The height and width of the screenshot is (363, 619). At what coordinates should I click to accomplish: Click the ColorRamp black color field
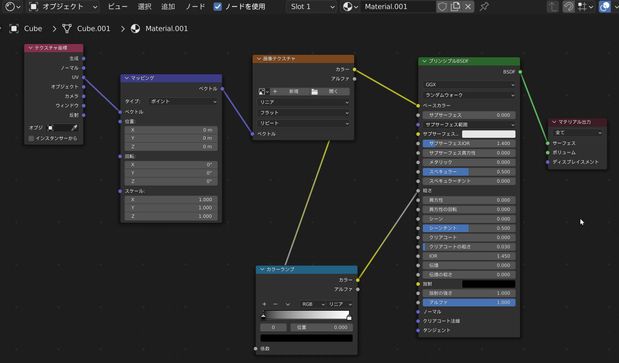click(x=306, y=338)
